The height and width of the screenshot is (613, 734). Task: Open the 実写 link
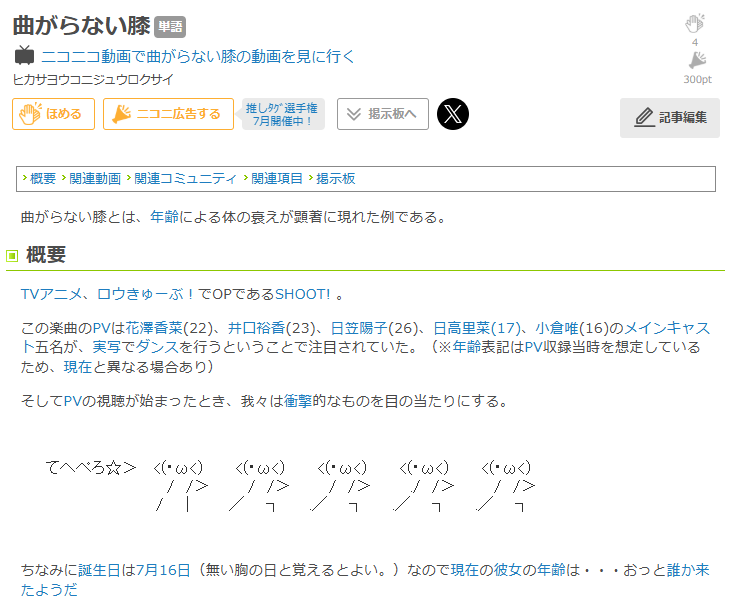[x=106, y=347]
